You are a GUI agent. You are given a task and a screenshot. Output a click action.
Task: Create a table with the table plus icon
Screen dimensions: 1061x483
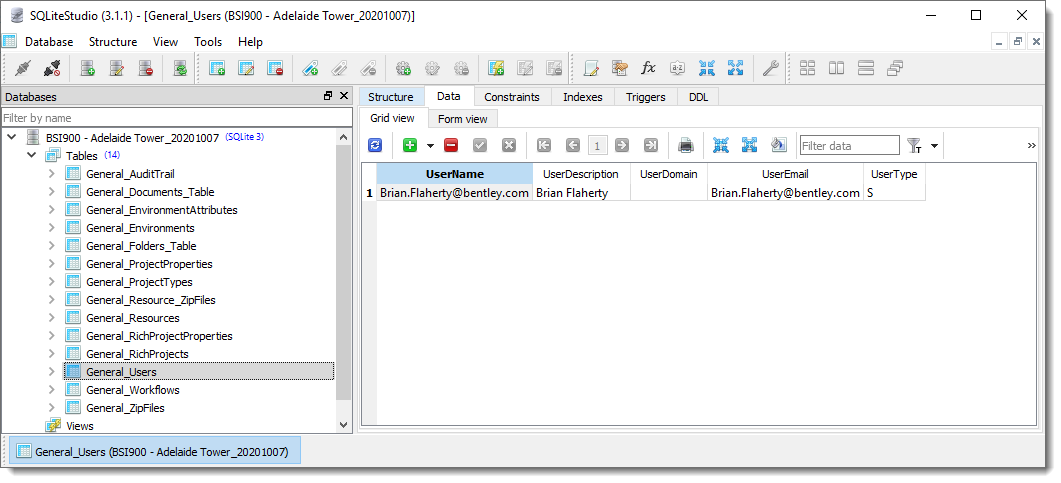coord(217,68)
